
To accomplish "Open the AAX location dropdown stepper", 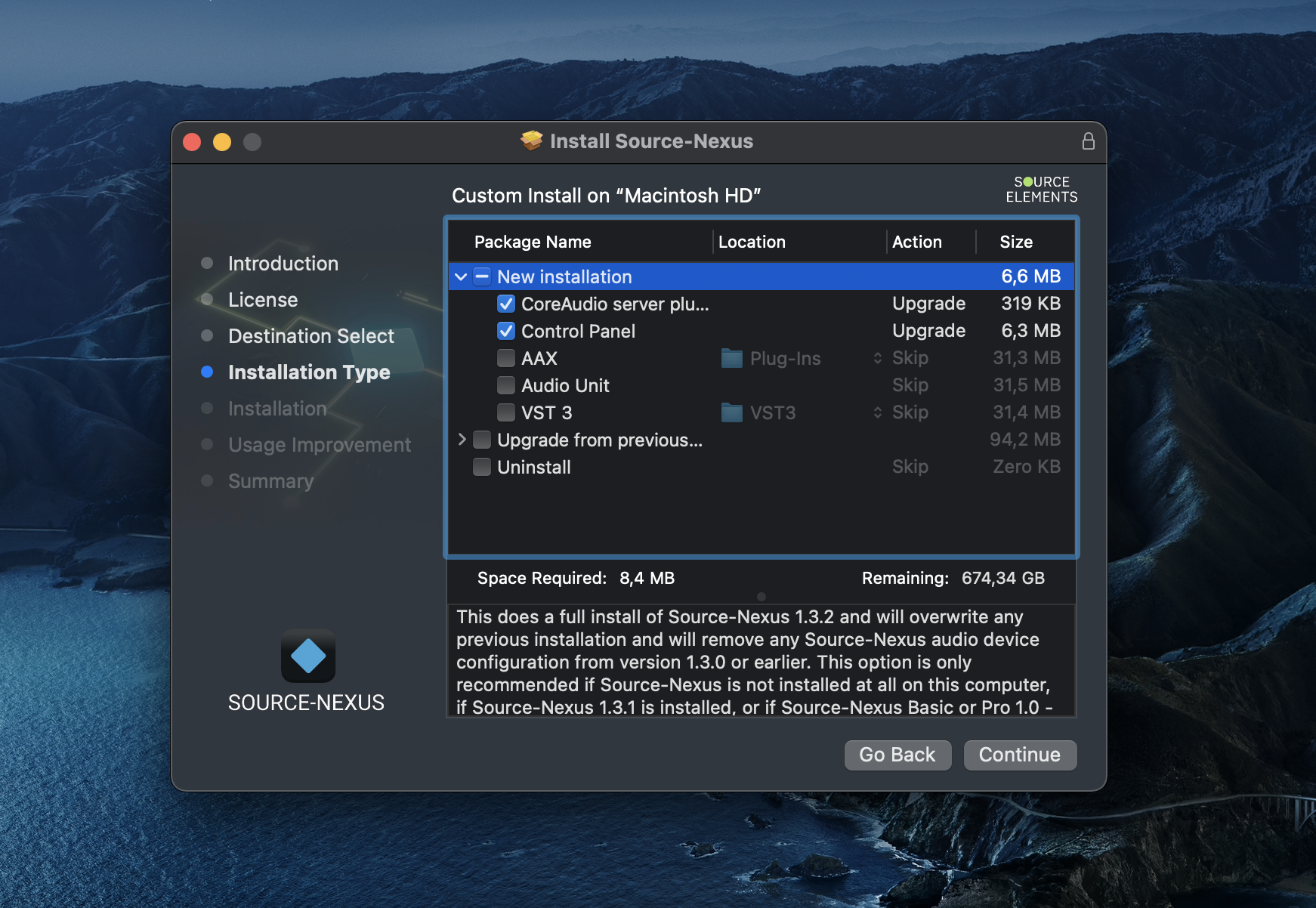I will pyautogui.click(x=877, y=358).
